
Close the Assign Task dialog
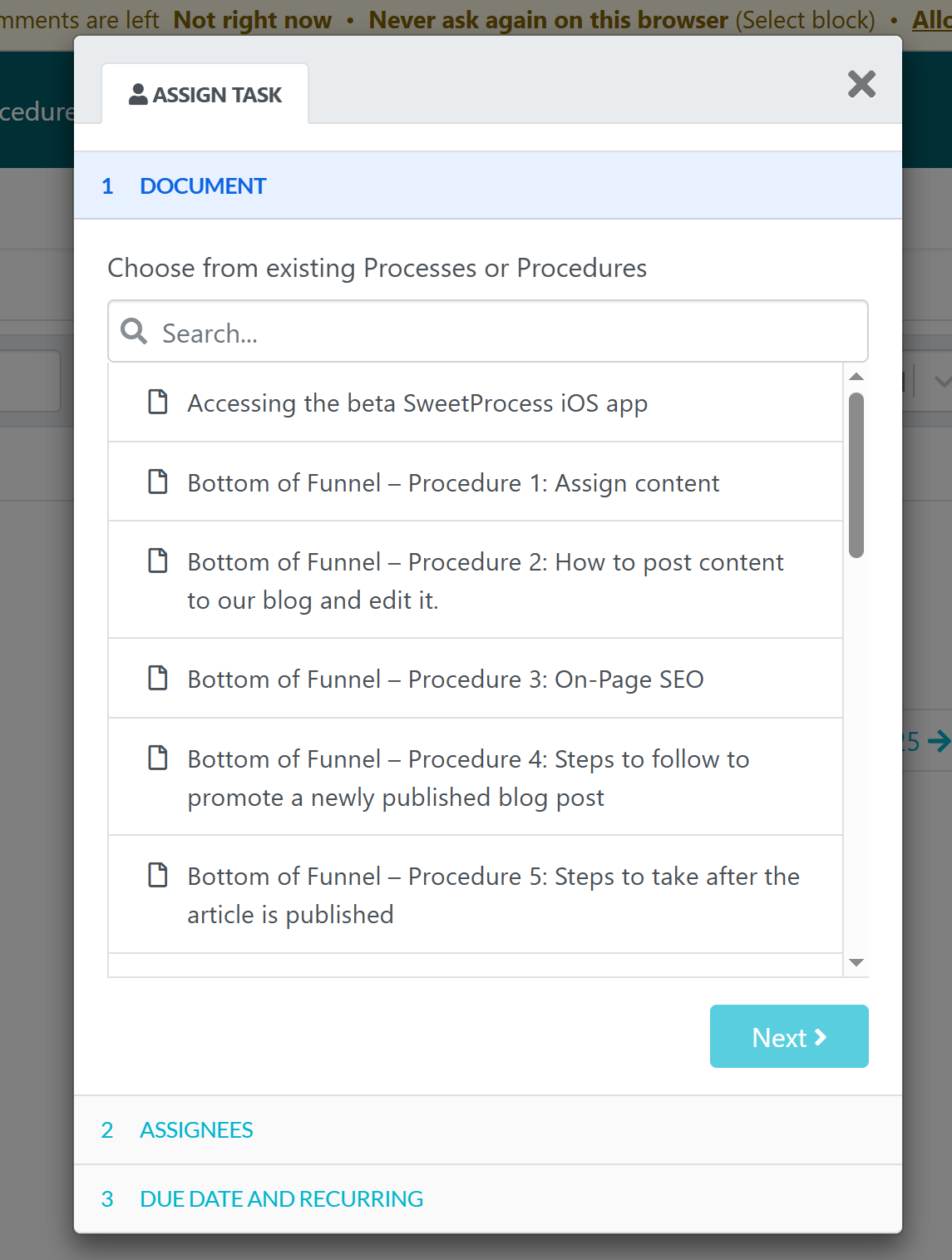pyautogui.click(x=861, y=84)
